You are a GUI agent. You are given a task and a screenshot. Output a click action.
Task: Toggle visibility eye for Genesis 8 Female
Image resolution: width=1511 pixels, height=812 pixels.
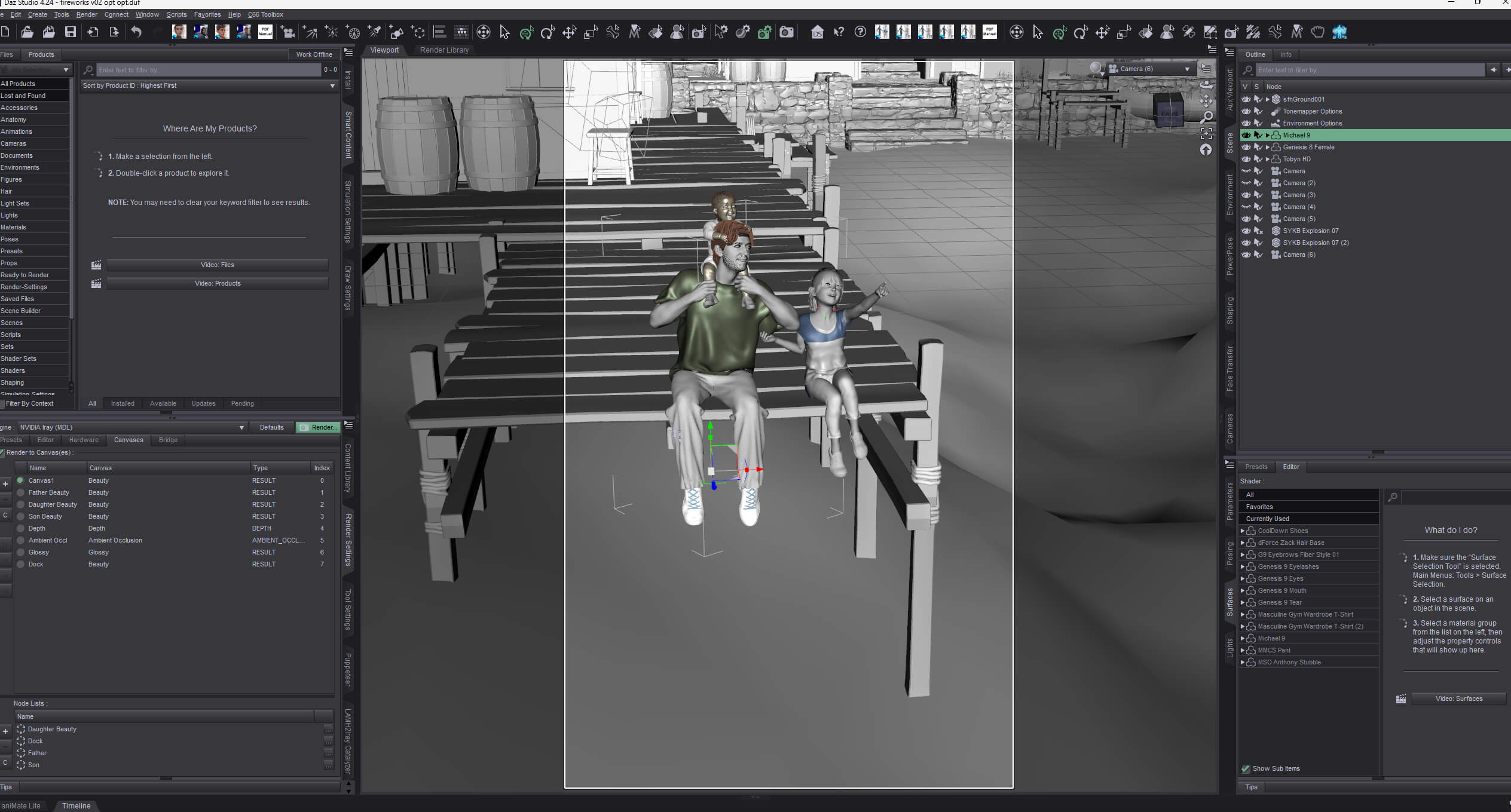[1246, 147]
